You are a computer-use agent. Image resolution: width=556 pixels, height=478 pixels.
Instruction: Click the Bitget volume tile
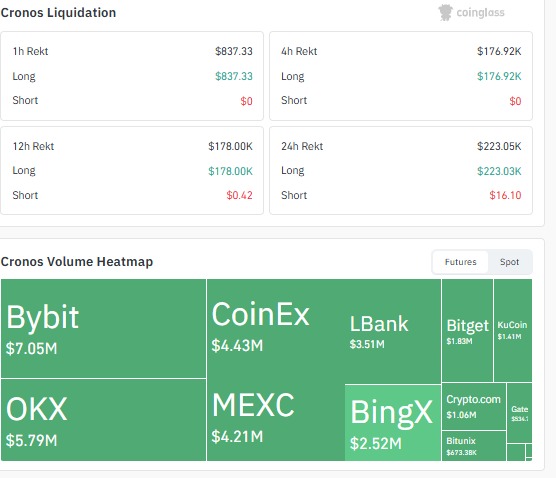[467, 330]
